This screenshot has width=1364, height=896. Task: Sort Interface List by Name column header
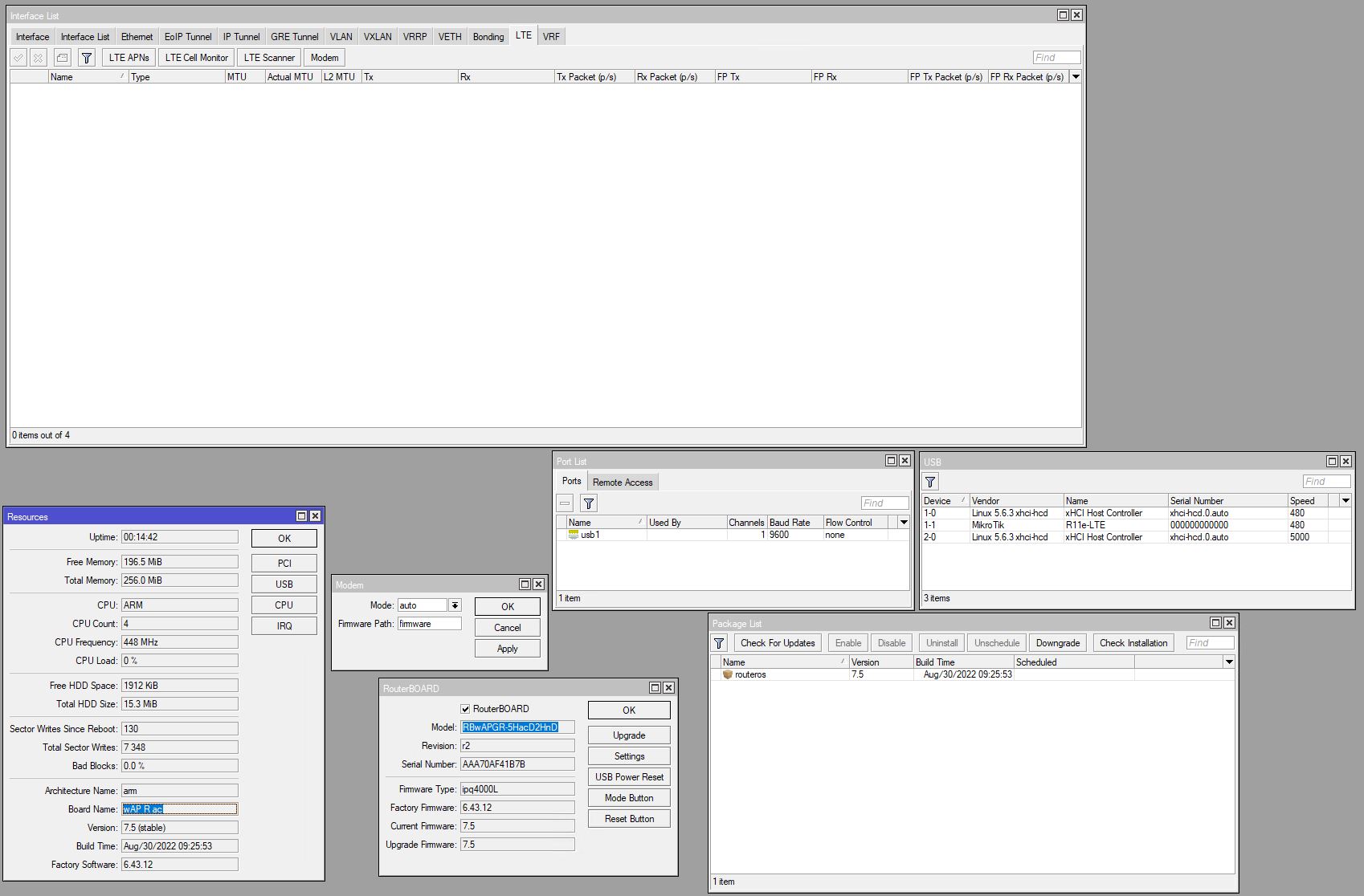pyautogui.click(x=88, y=77)
